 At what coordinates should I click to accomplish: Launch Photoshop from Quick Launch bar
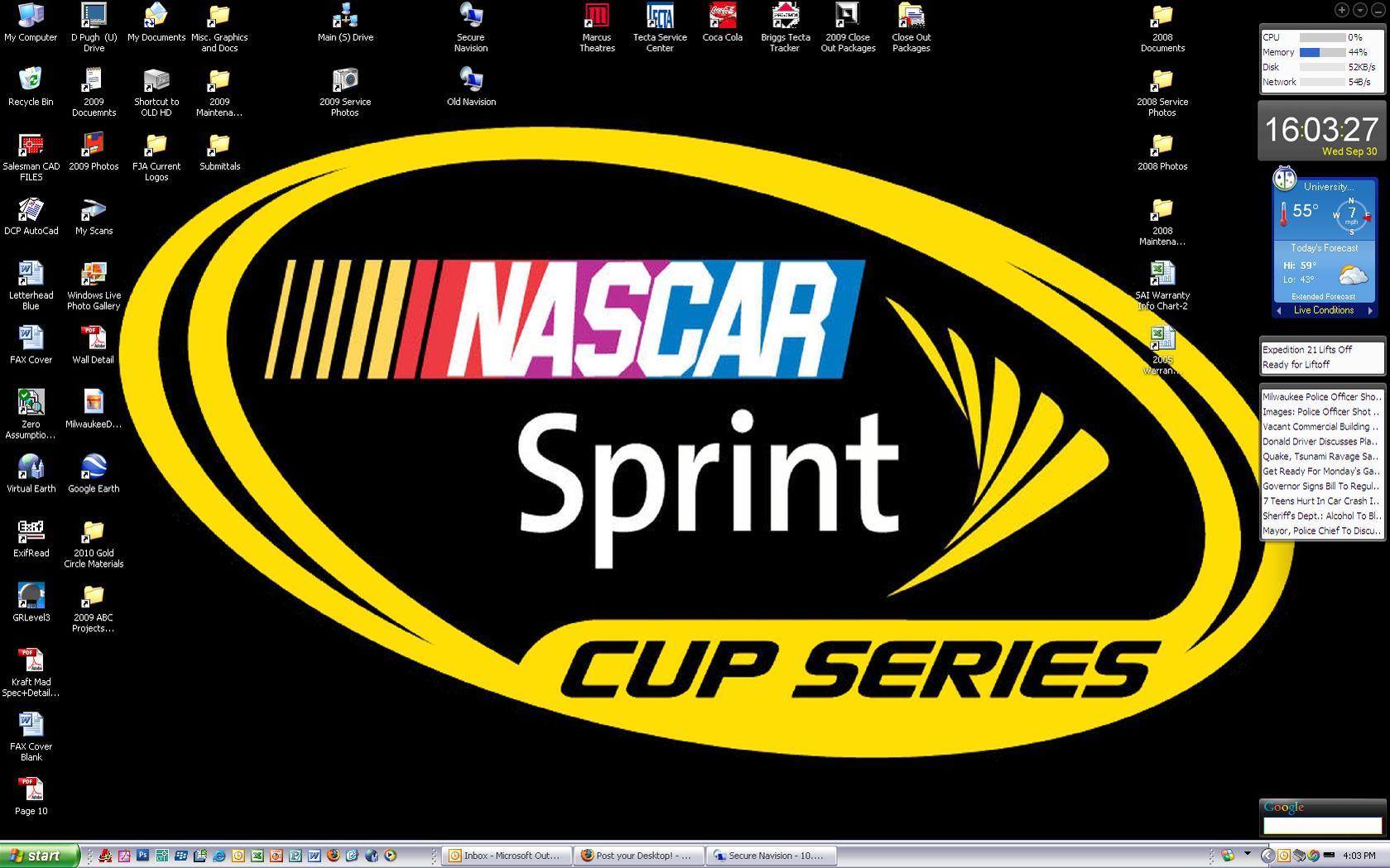tap(142, 856)
